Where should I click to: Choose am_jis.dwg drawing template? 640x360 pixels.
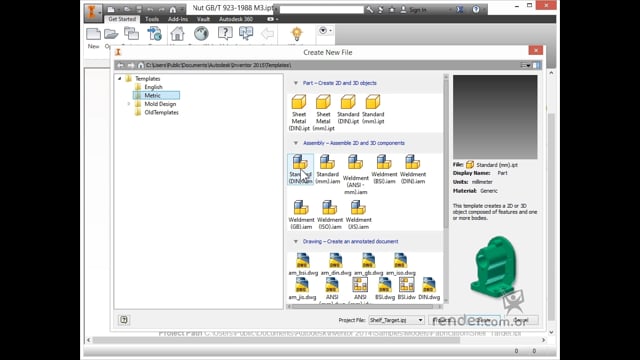[302, 289]
